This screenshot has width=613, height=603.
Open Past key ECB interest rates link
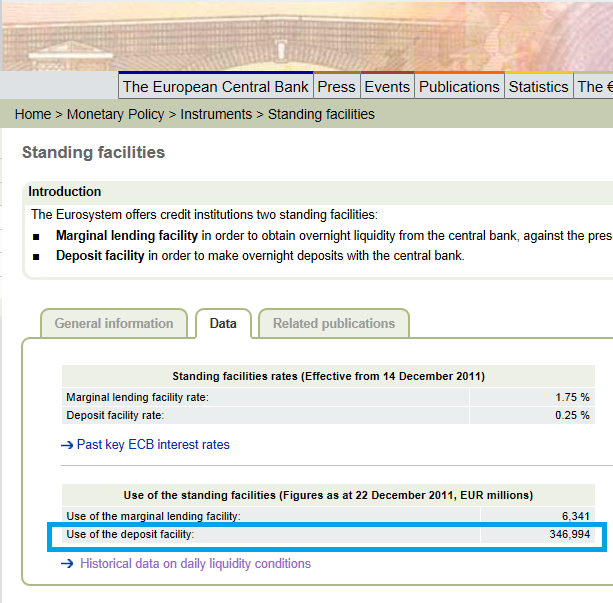click(153, 445)
